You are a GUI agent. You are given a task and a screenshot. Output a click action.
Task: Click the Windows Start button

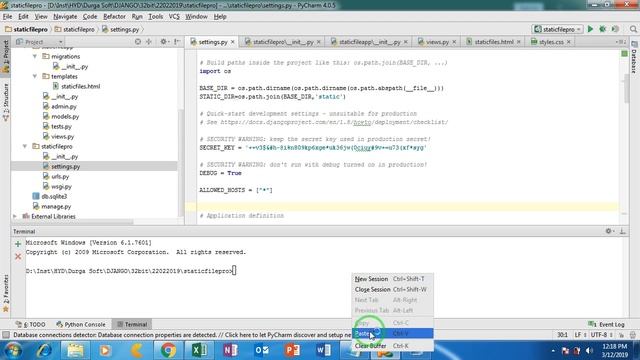pyautogui.click(x=13, y=350)
